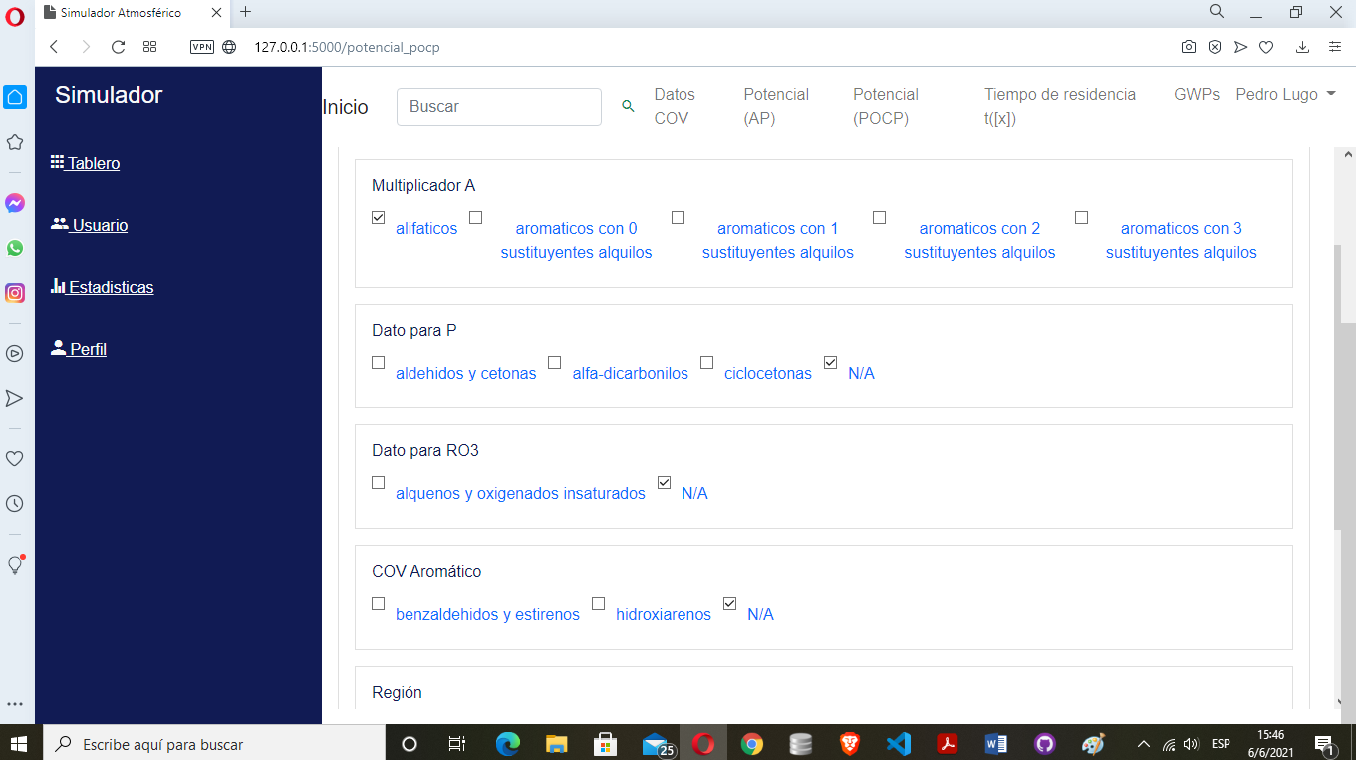Click the Buscar search field
The height and width of the screenshot is (760, 1366).
[499, 107]
